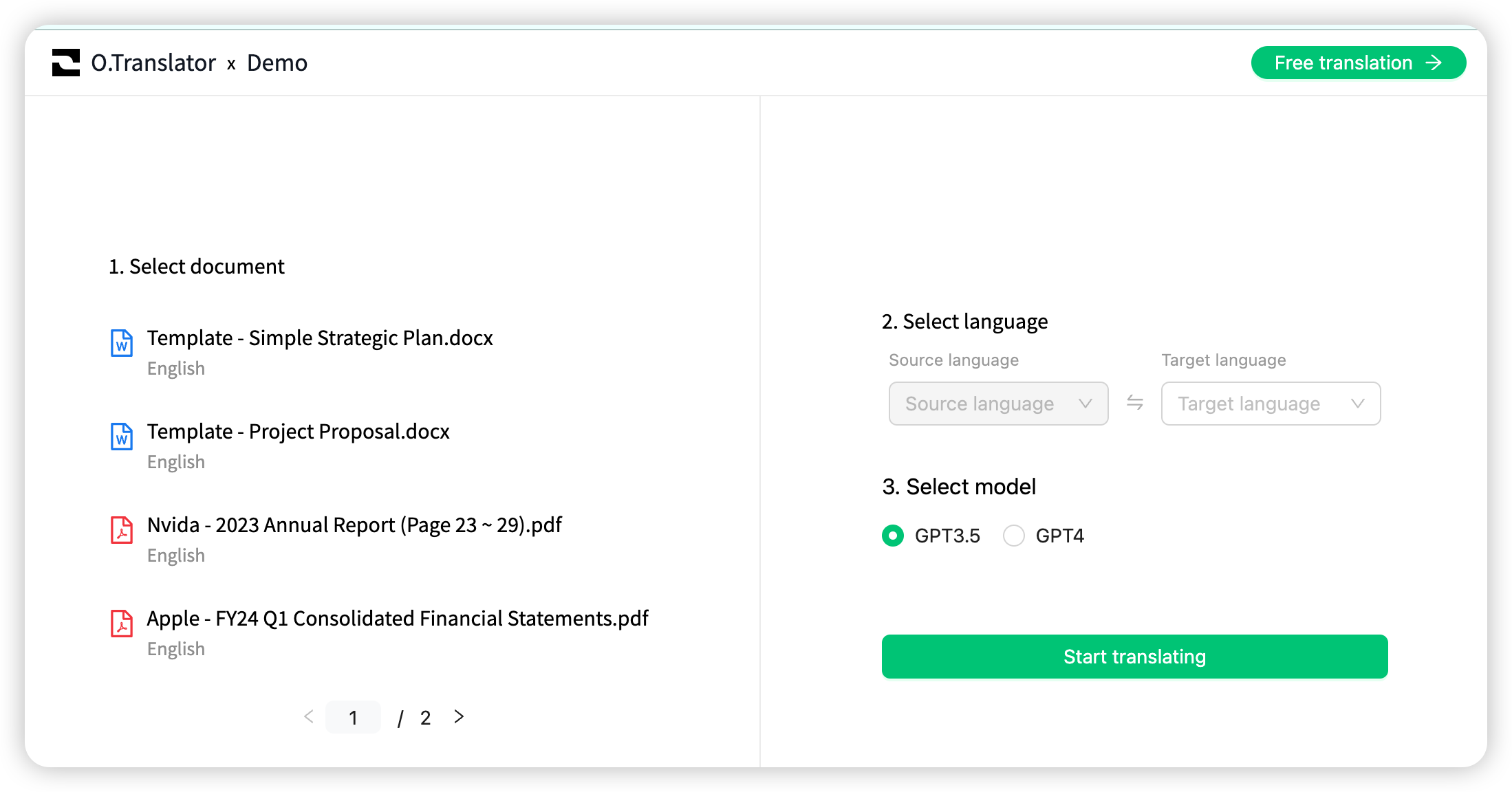Image resolution: width=1512 pixels, height=792 pixels.
Task: Click the PDF icon for Nvidia Annual Report
Action: click(122, 530)
